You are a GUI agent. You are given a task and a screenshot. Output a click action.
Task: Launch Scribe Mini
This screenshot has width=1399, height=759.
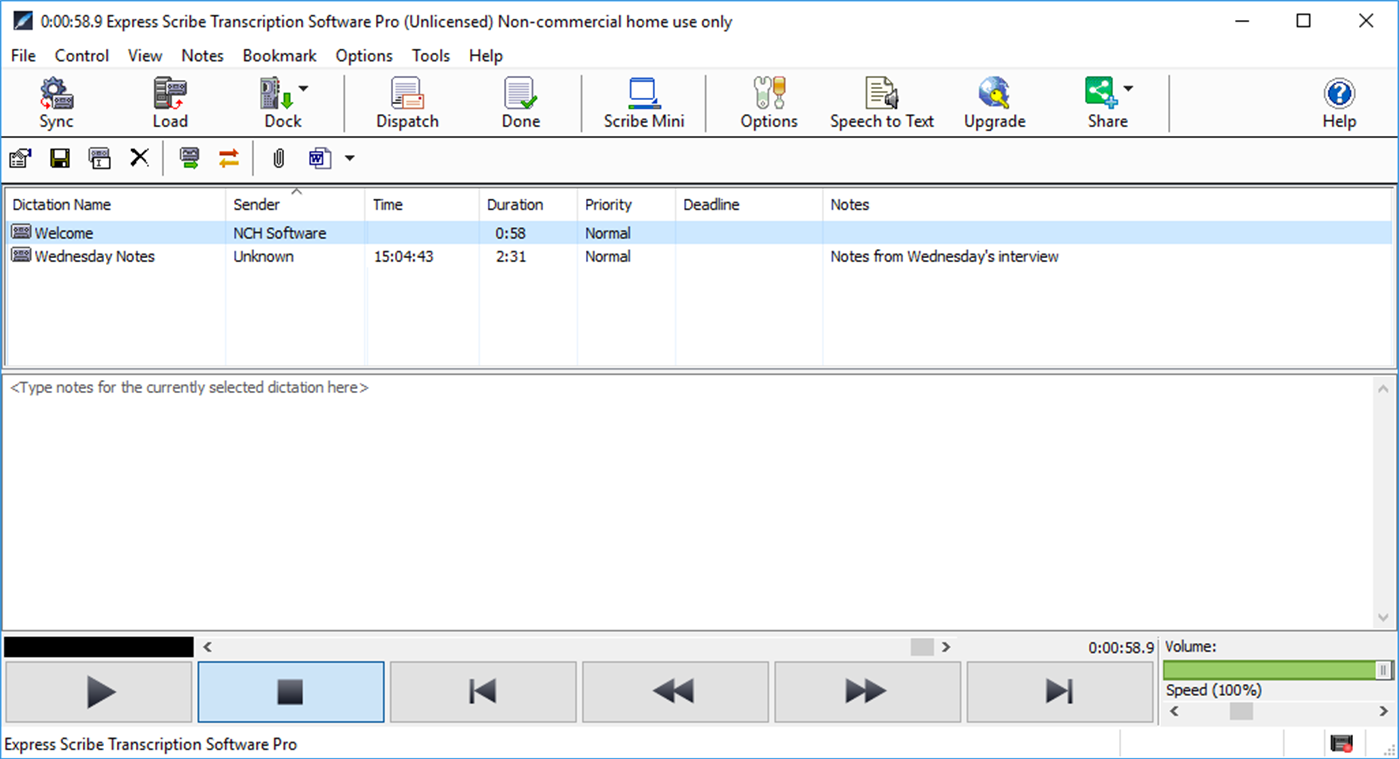[x=643, y=101]
